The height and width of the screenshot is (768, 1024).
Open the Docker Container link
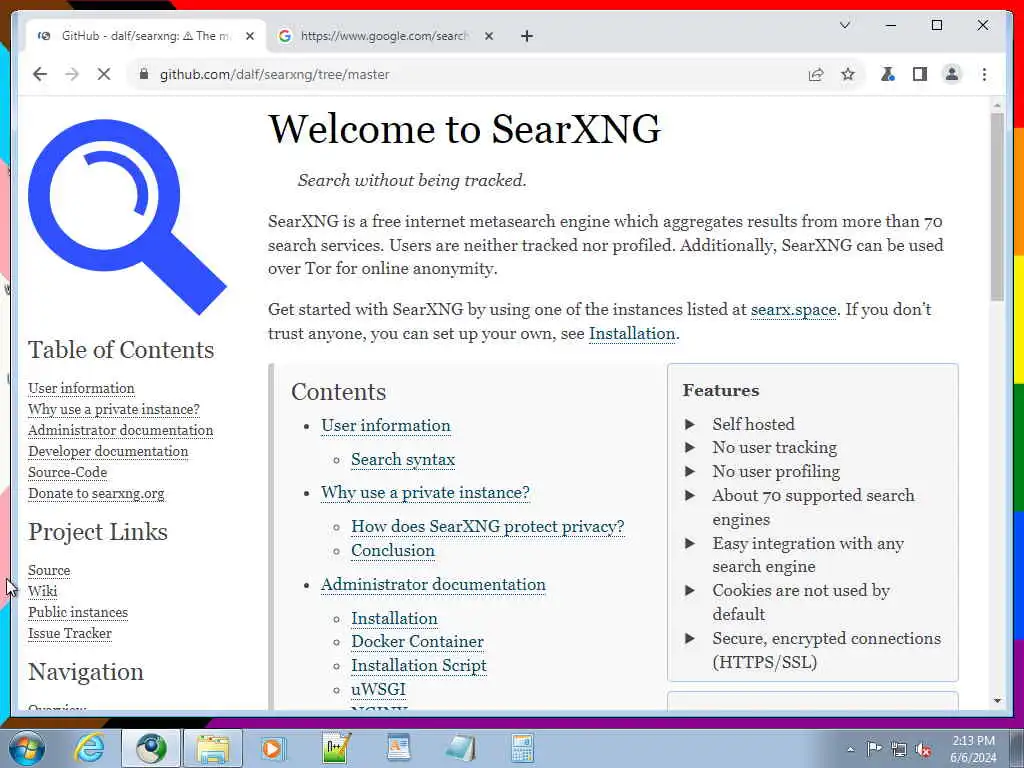coord(417,642)
